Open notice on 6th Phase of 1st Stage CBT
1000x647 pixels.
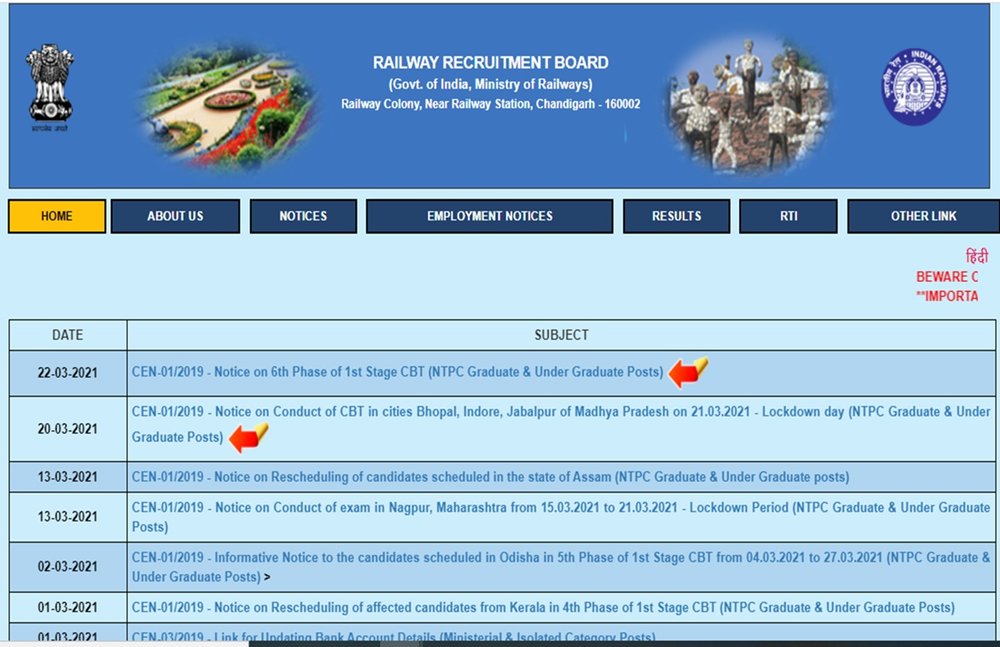[397, 372]
